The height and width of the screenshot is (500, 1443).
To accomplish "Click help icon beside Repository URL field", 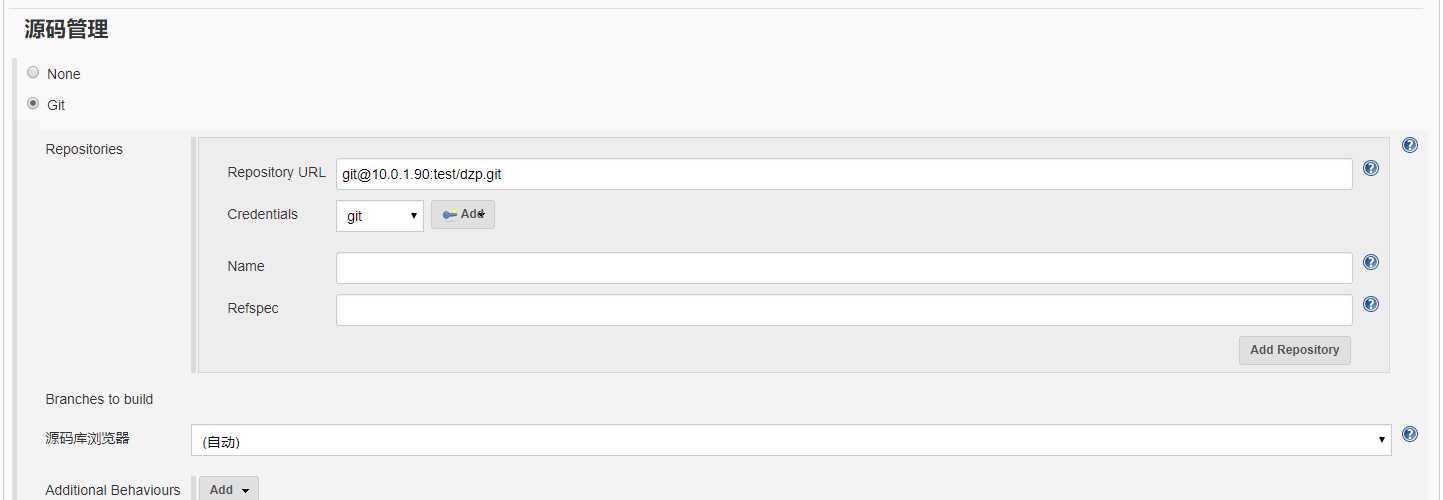I will click(x=1371, y=168).
